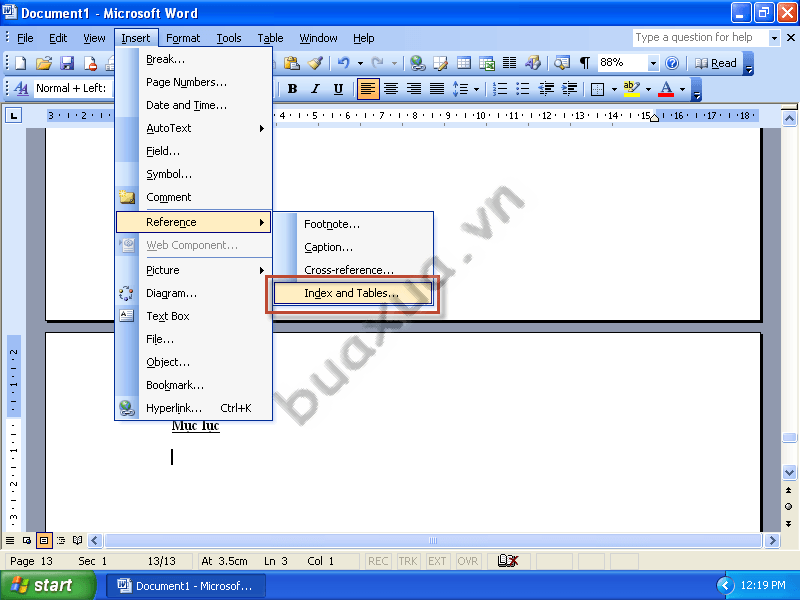Click the tab selector at ruler corner
Image resolution: width=800 pixels, height=600 pixels.
tap(14, 116)
